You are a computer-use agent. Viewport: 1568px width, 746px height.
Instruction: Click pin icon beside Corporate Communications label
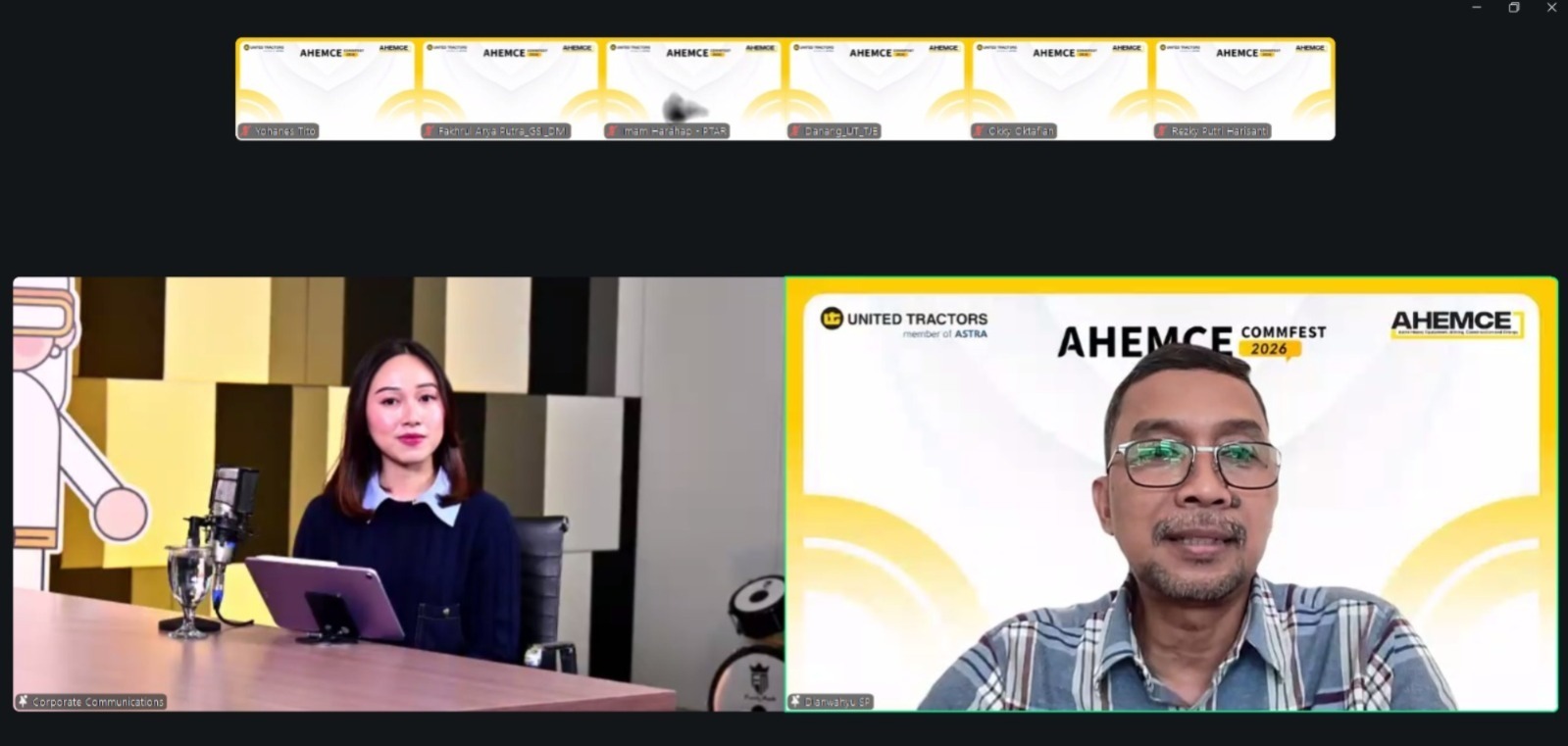coord(24,702)
